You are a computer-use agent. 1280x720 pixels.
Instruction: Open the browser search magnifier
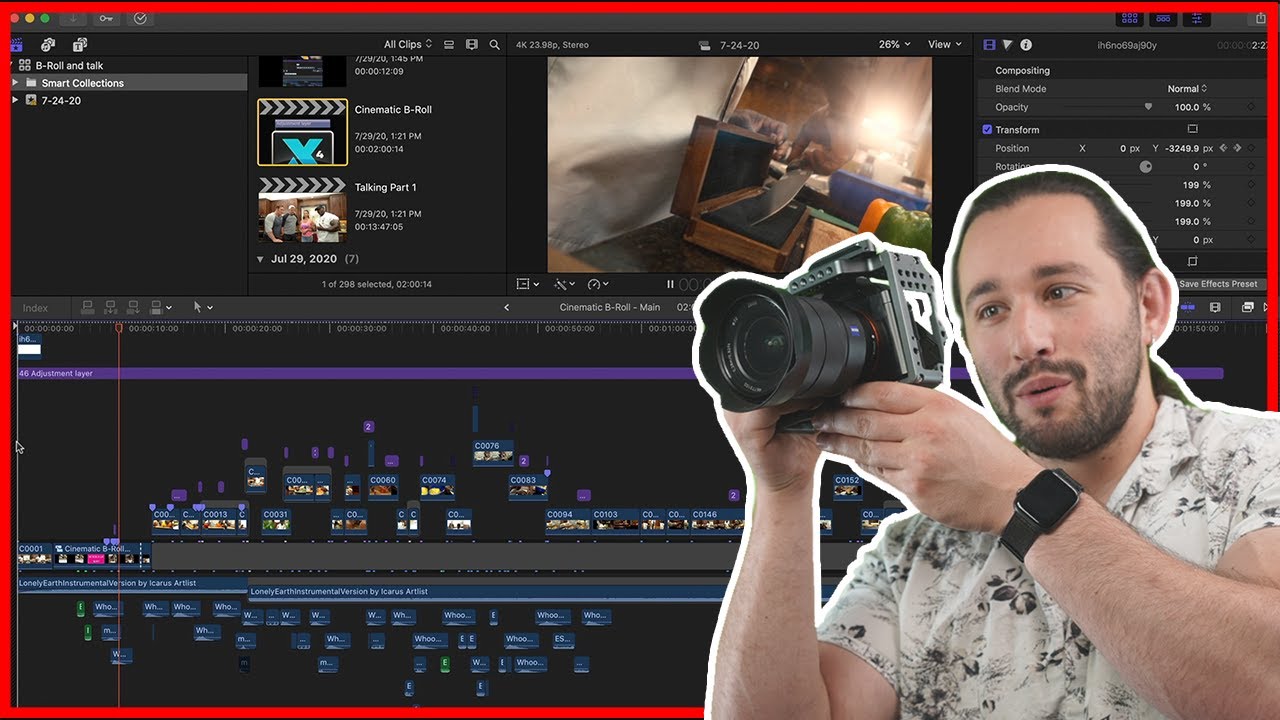pyautogui.click(x=494, y=45)
